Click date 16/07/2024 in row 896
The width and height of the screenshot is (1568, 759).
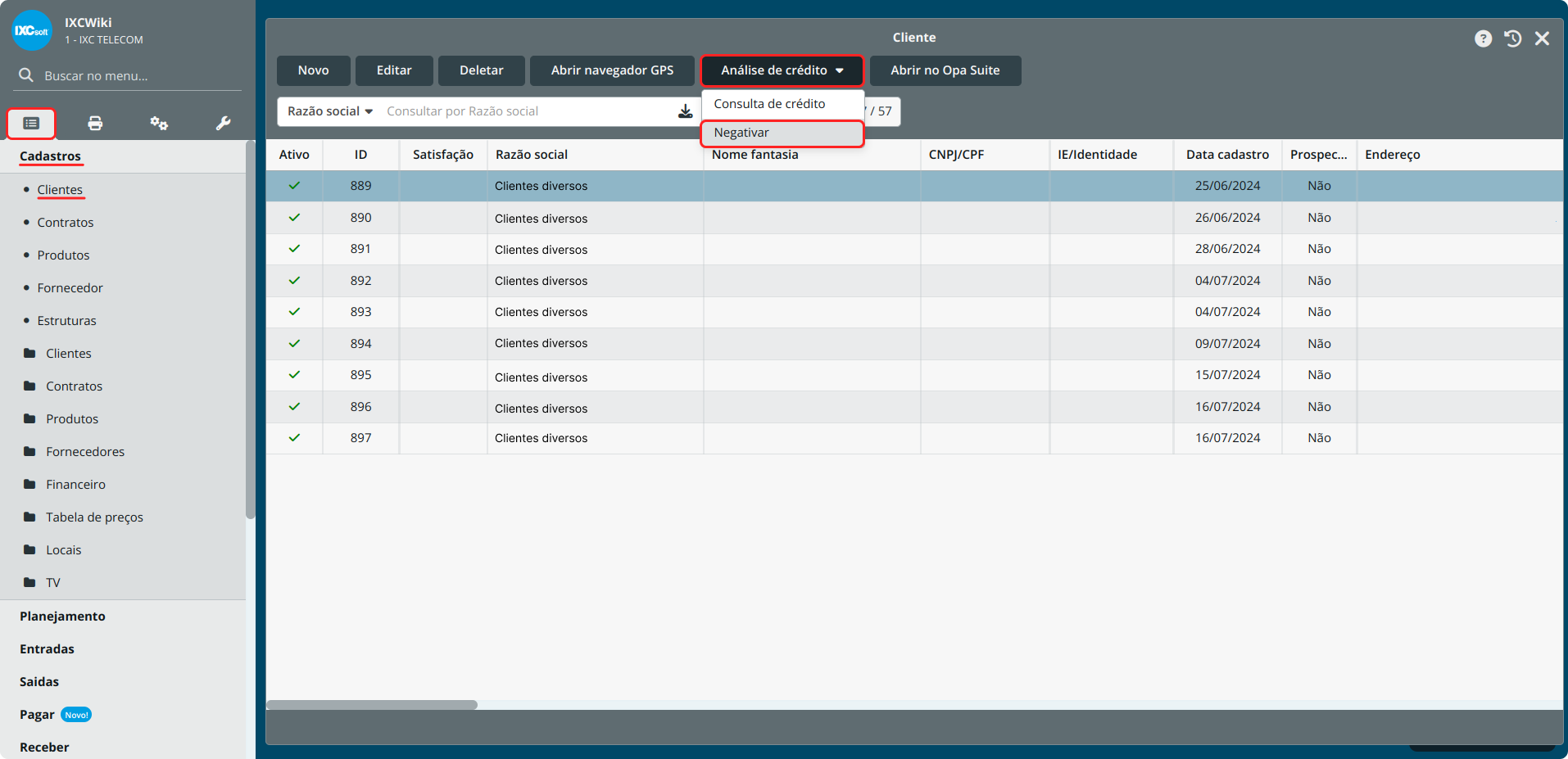click(1227, 407)
